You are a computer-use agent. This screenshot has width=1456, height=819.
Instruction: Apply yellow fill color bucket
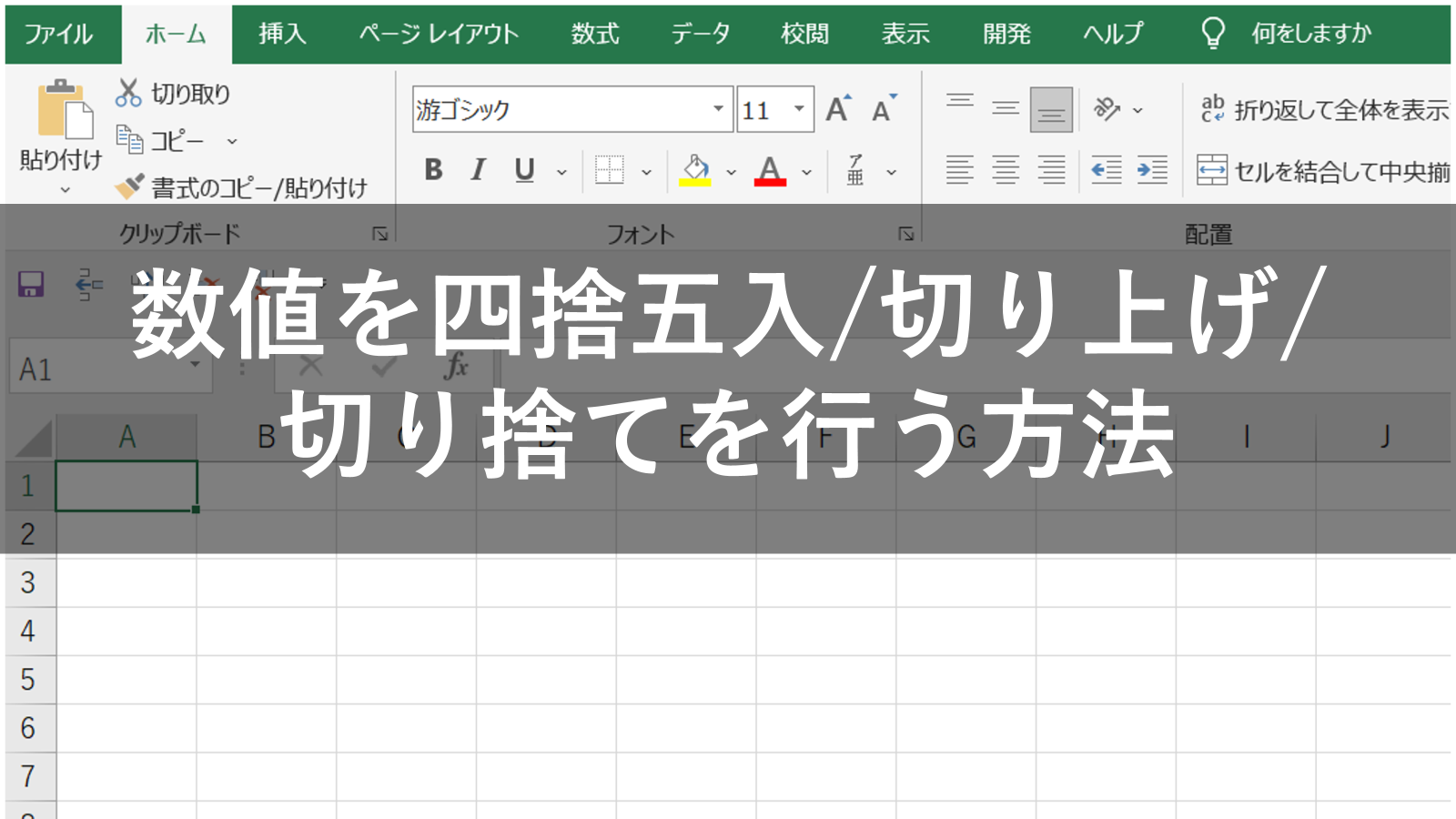click(695, 170)
